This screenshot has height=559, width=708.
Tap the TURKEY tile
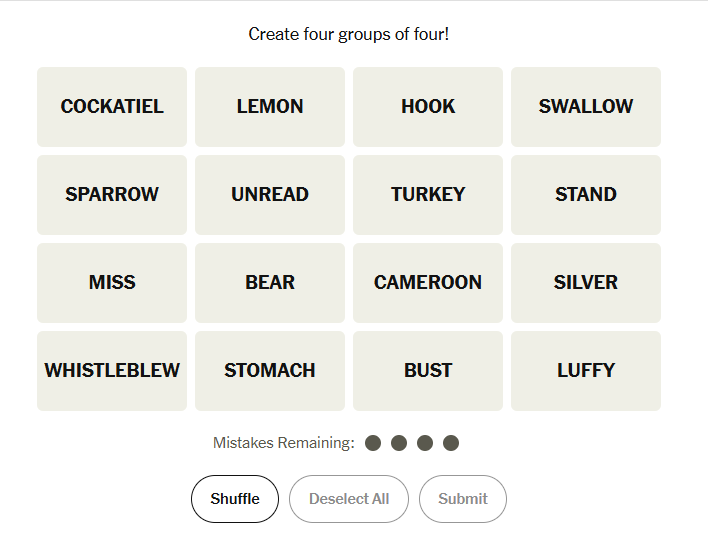[428, 195]
